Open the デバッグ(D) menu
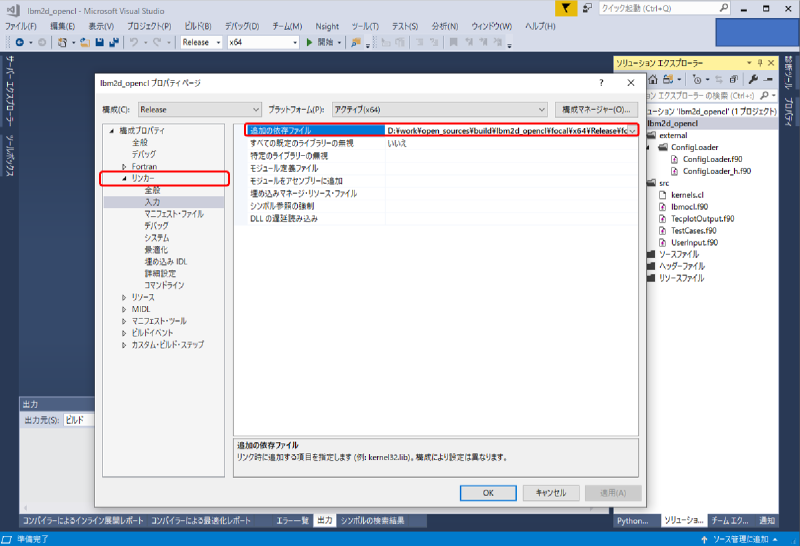Screen dimensions: 800x546 [x=239, y=25]
